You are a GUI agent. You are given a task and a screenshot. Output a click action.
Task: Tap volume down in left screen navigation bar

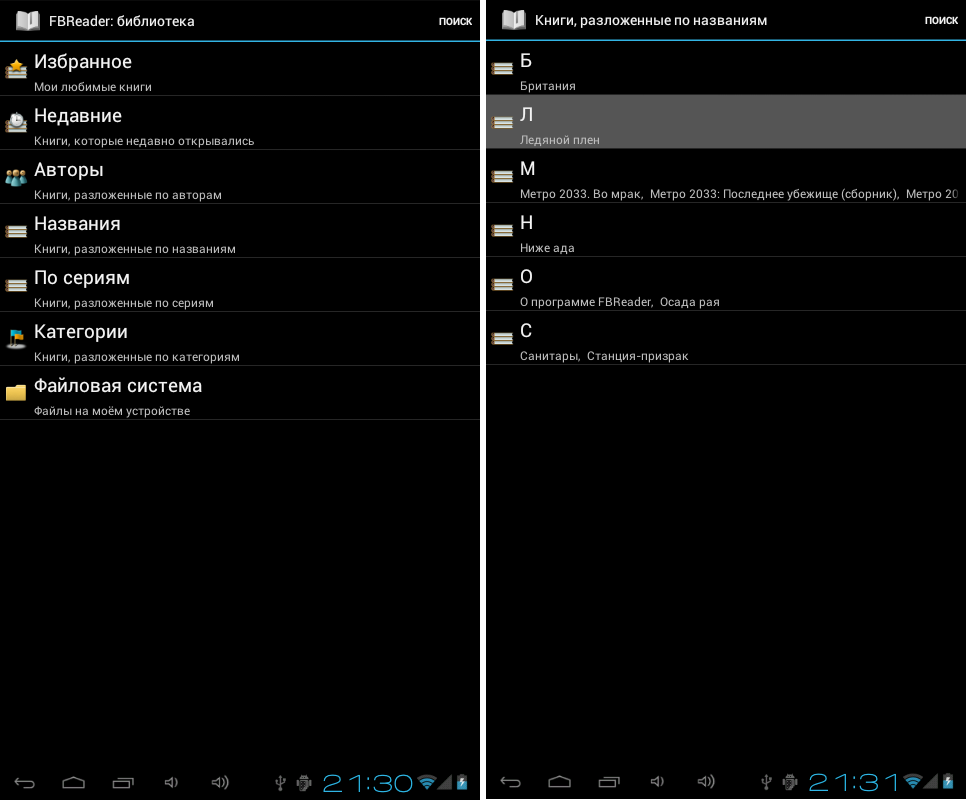(171, 782)
